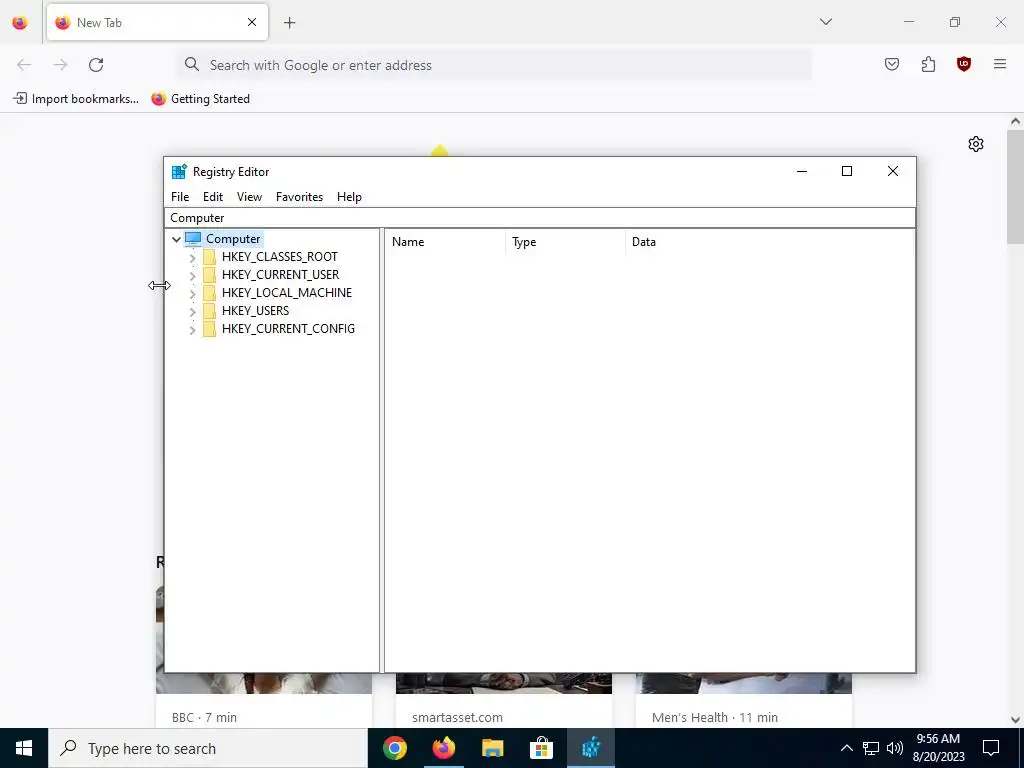Open Getting Started bookmark
The image size is (1024, 768).
click(200, 99)
